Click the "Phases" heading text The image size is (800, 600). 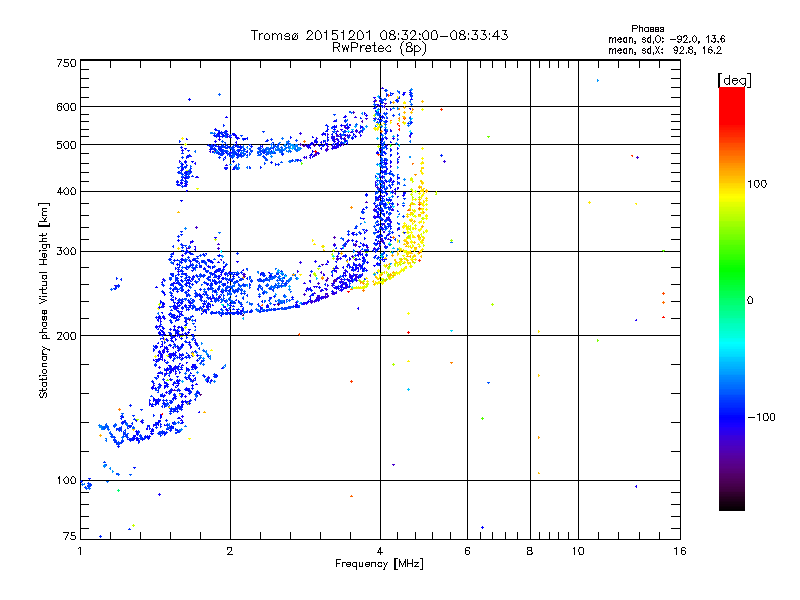(x=647, y=29)
